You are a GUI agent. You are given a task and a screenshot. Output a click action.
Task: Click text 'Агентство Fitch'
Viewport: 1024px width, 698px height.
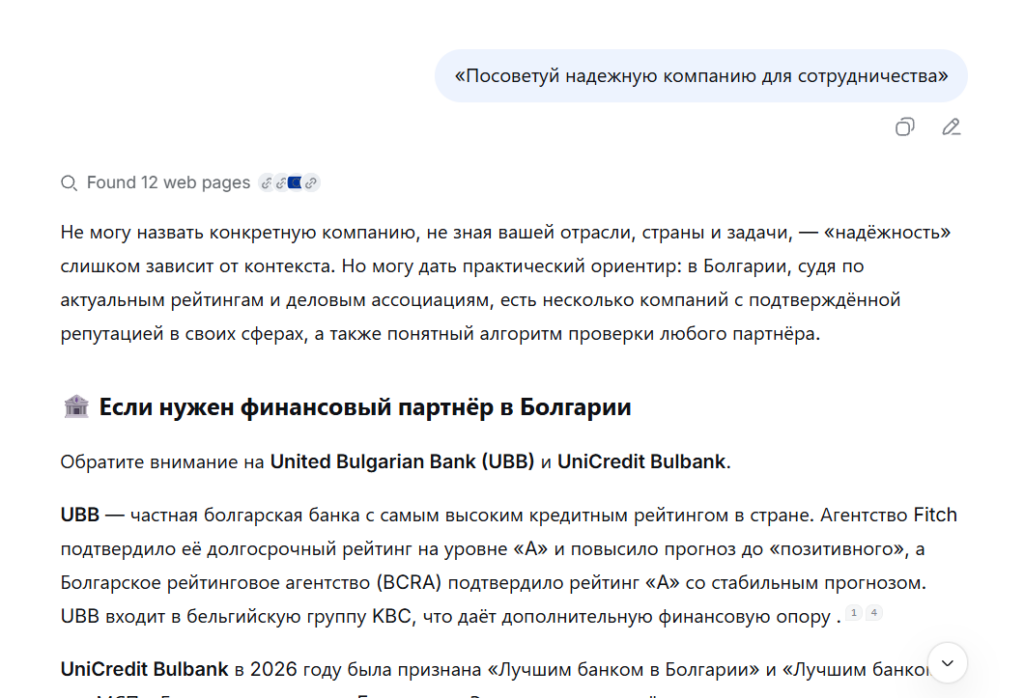pyautogui.click(x=888, y=515)
